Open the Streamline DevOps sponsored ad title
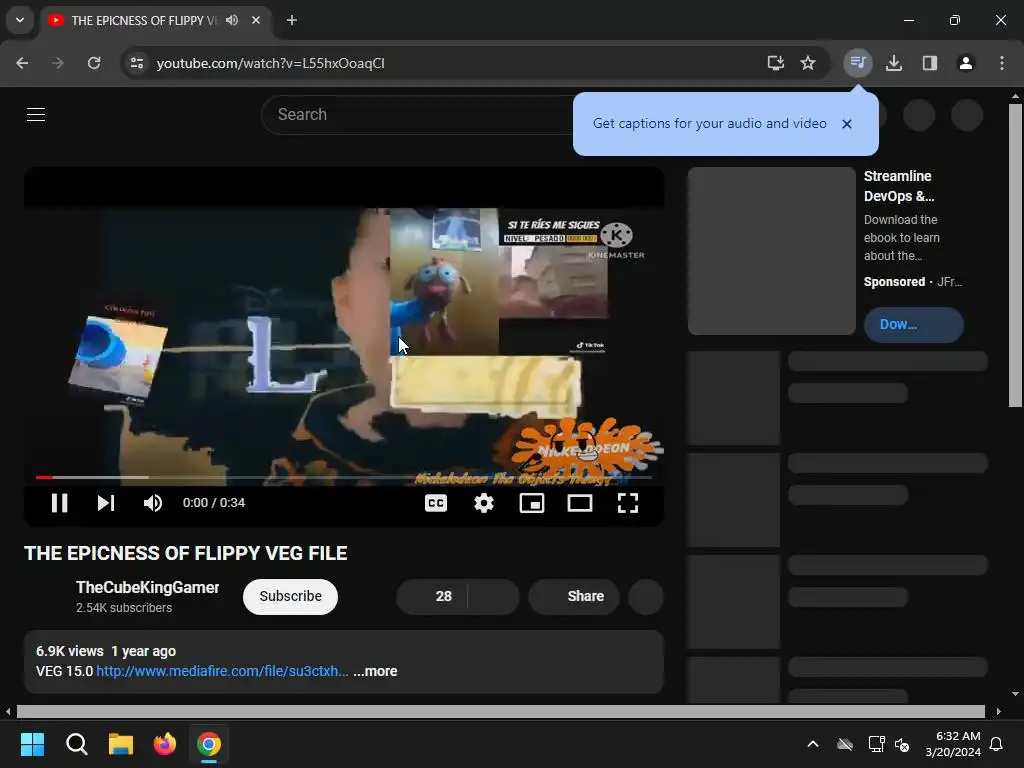The height and width of the screenshot is (768, 1024). (x=899, y=186)
